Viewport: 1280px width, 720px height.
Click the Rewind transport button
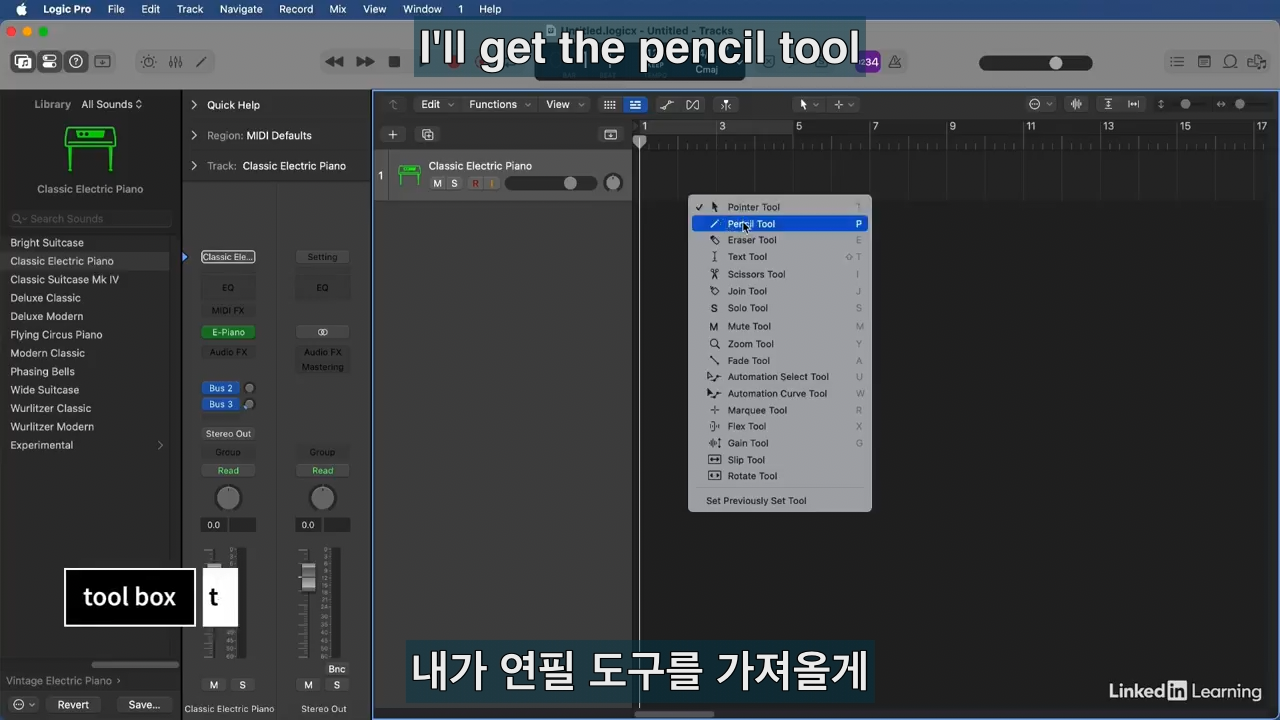[334, 62]
